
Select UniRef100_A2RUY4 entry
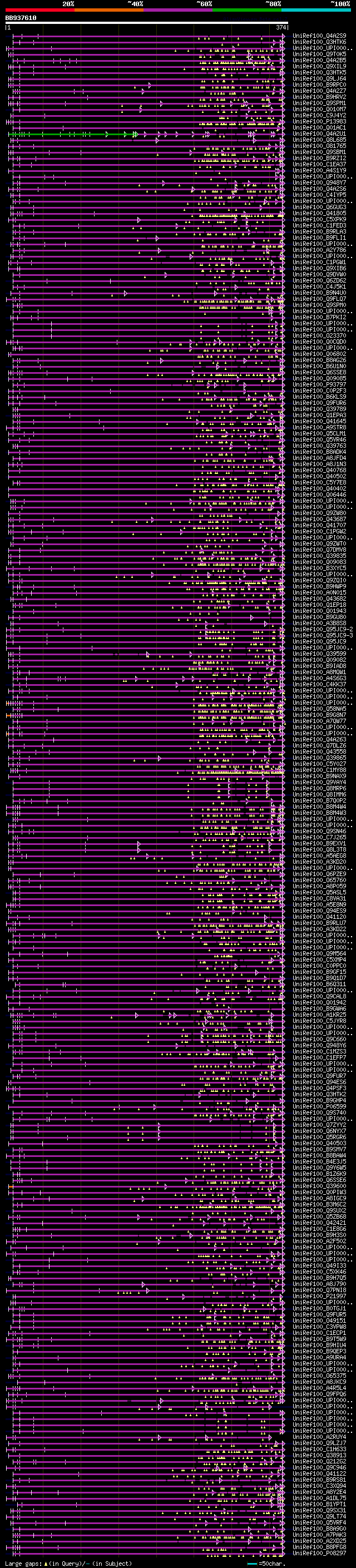(319, 1437)
